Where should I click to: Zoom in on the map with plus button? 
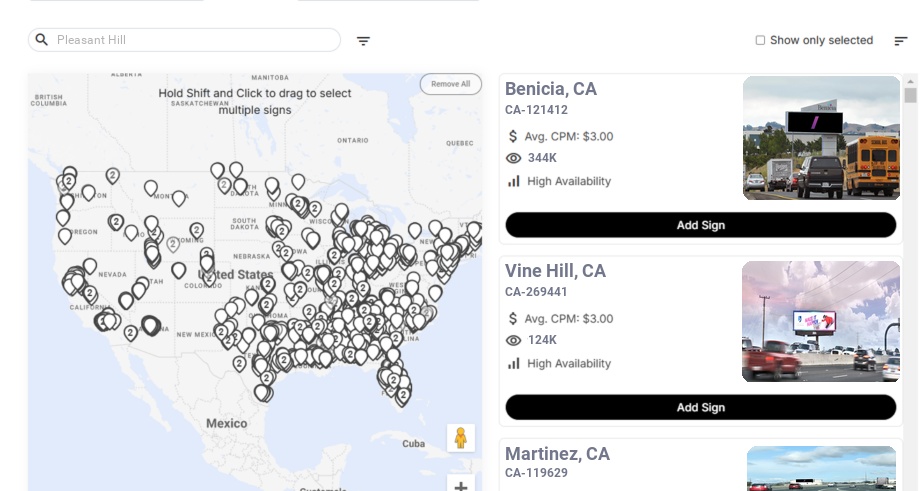click(x=461, y=486)
